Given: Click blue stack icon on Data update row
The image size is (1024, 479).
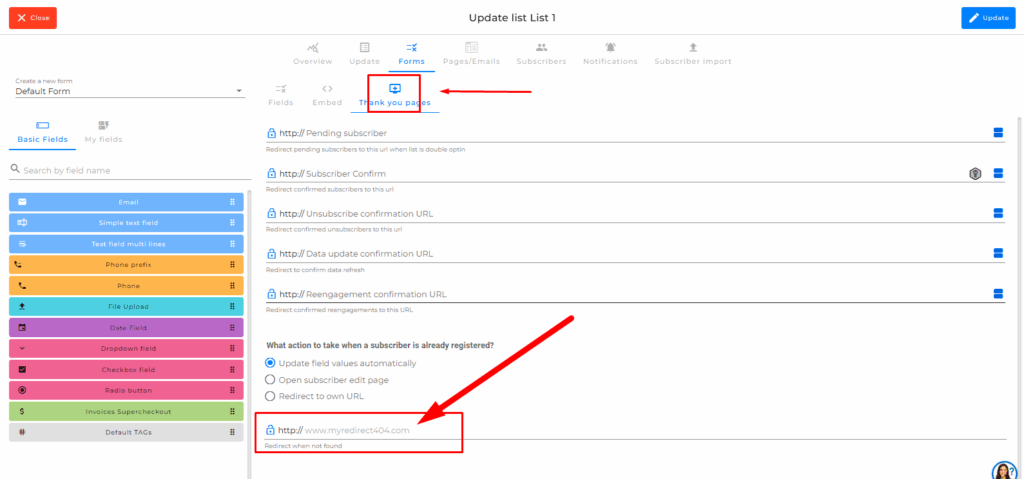Looking at the screenshot, I should coord(997,254).
